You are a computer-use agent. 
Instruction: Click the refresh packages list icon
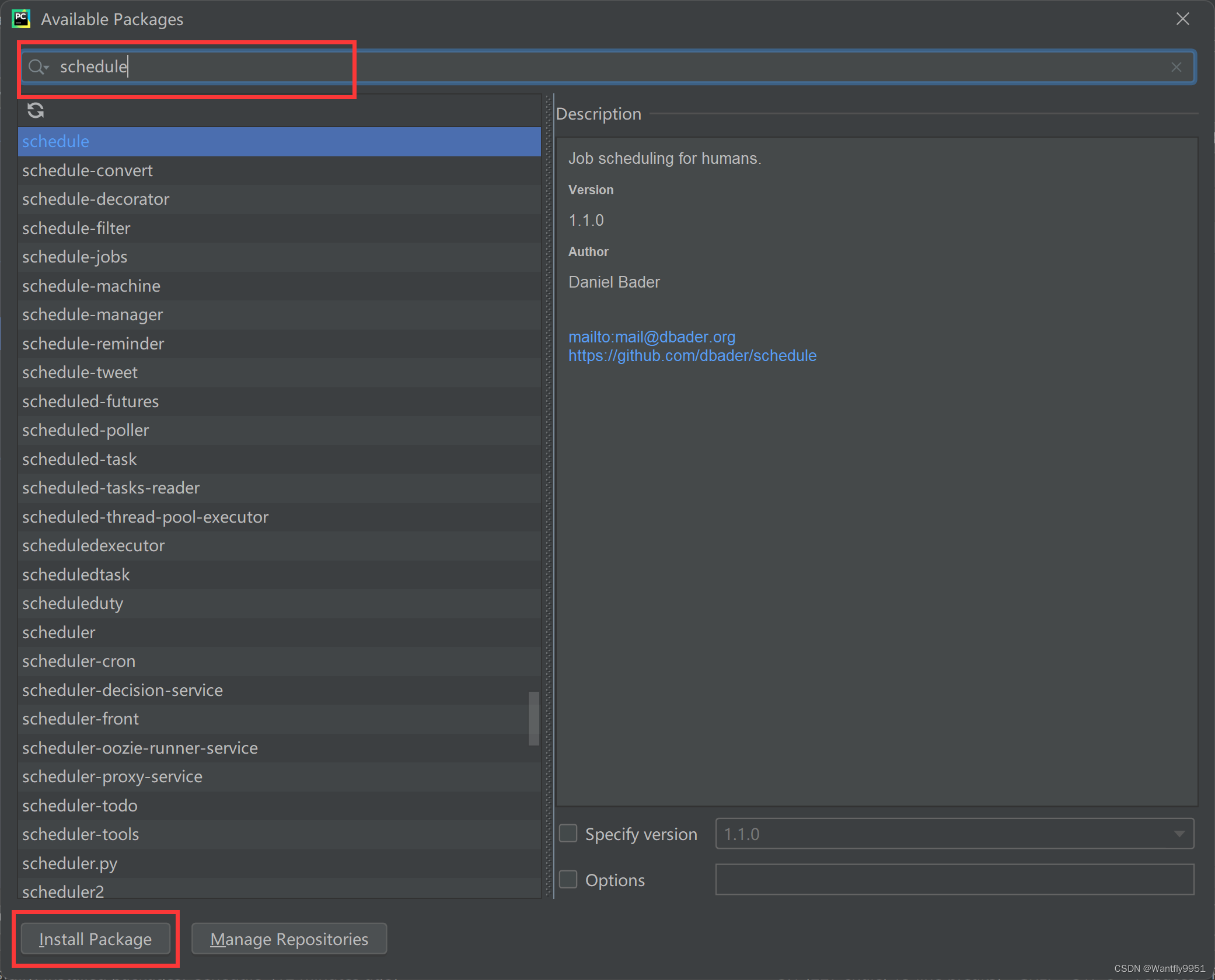pyautogui.click(x=36, y=110)
